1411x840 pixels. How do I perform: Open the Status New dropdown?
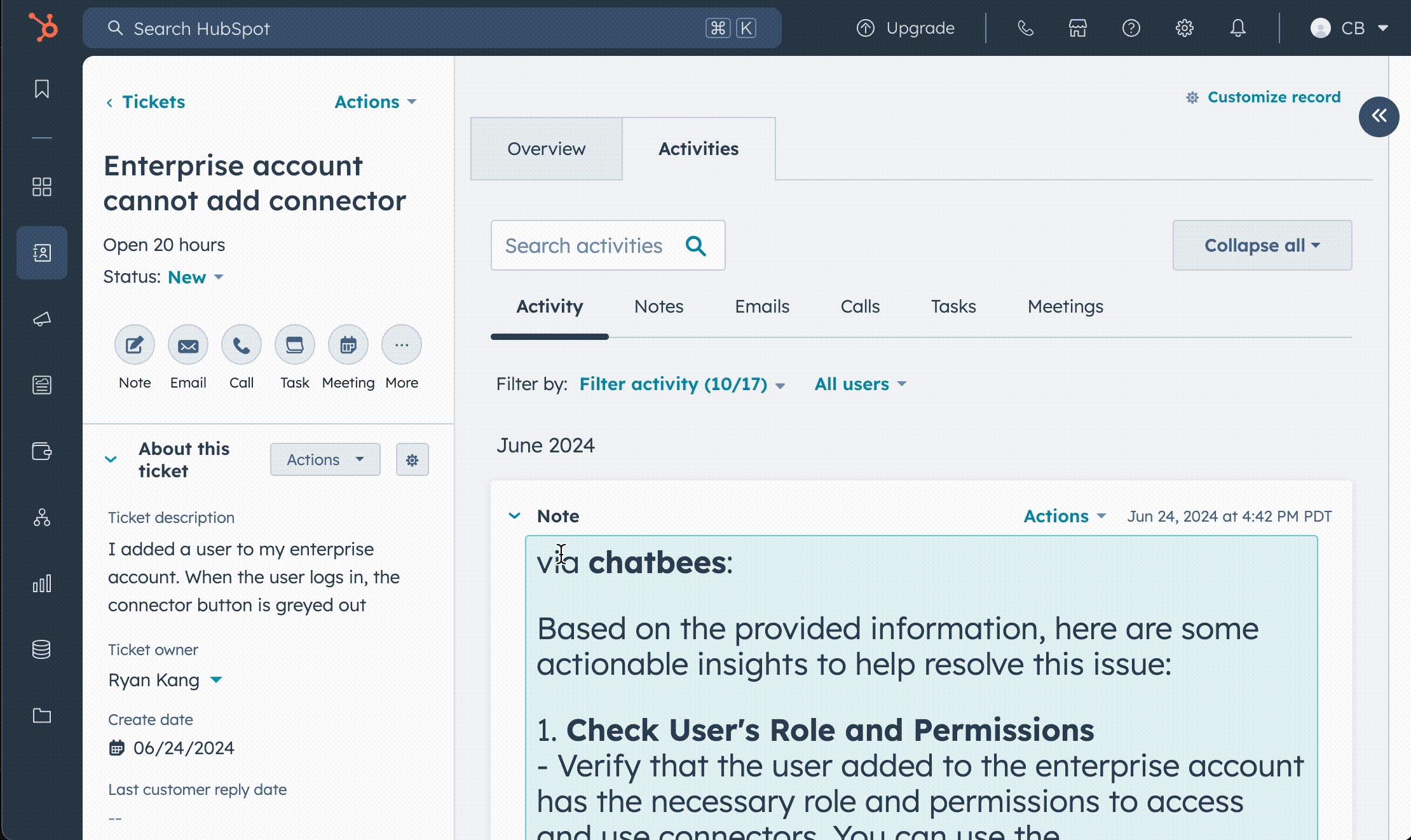point(195,277)
